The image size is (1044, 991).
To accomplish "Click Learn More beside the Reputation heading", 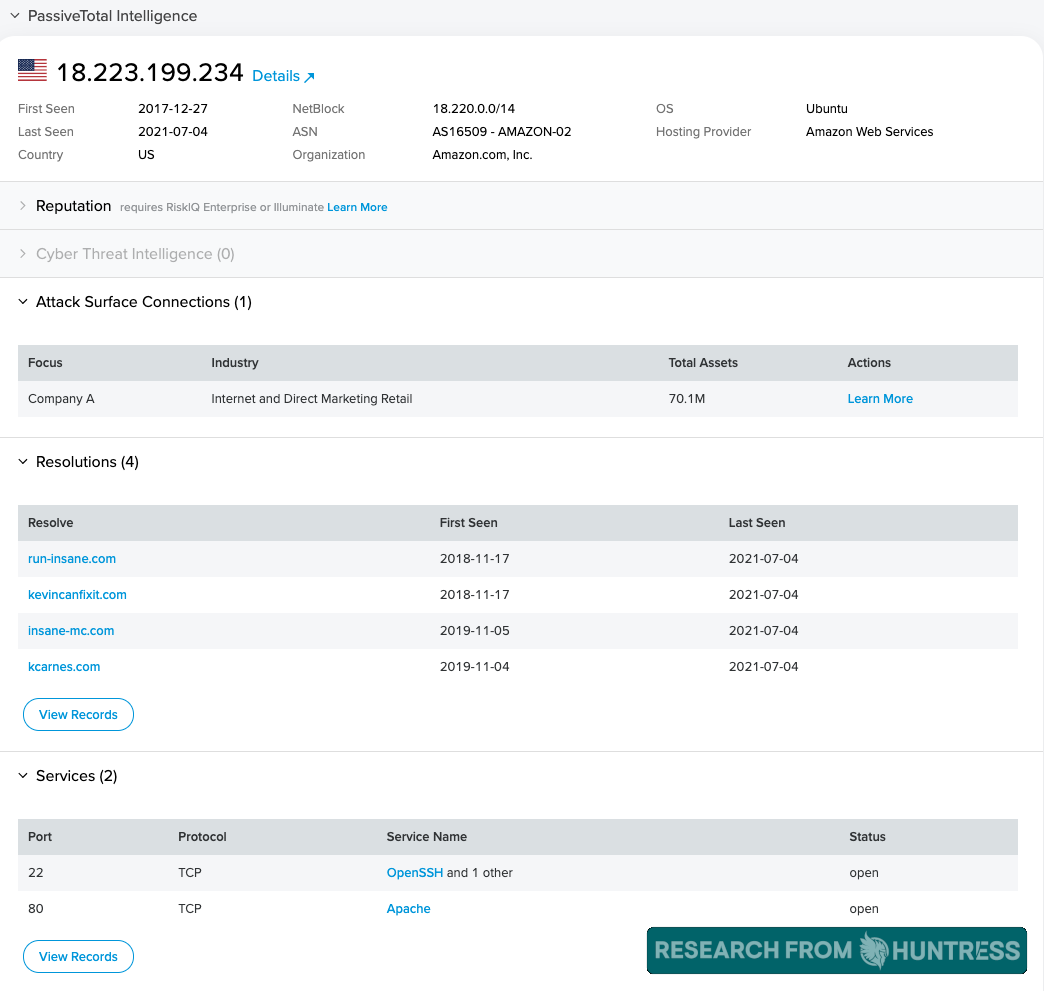I will [x=357, y=207].
